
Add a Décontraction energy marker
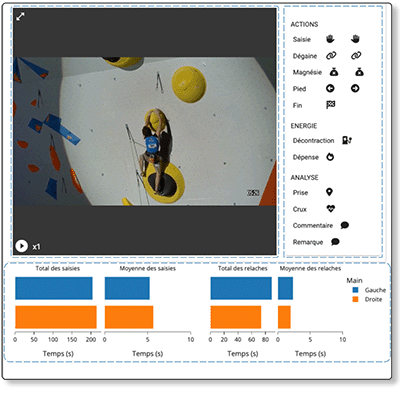tap(347, 140)
